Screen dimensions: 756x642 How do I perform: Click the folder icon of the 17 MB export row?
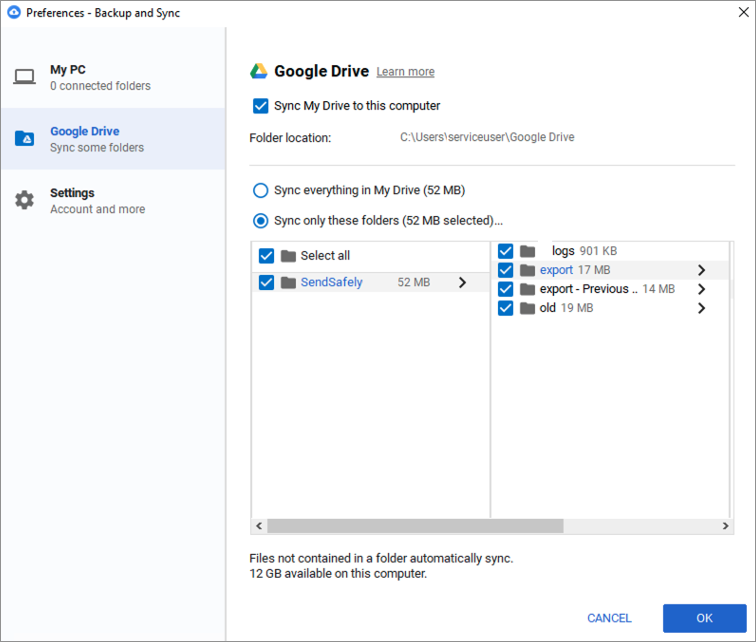pyautogui.click(x=527, y=270)
